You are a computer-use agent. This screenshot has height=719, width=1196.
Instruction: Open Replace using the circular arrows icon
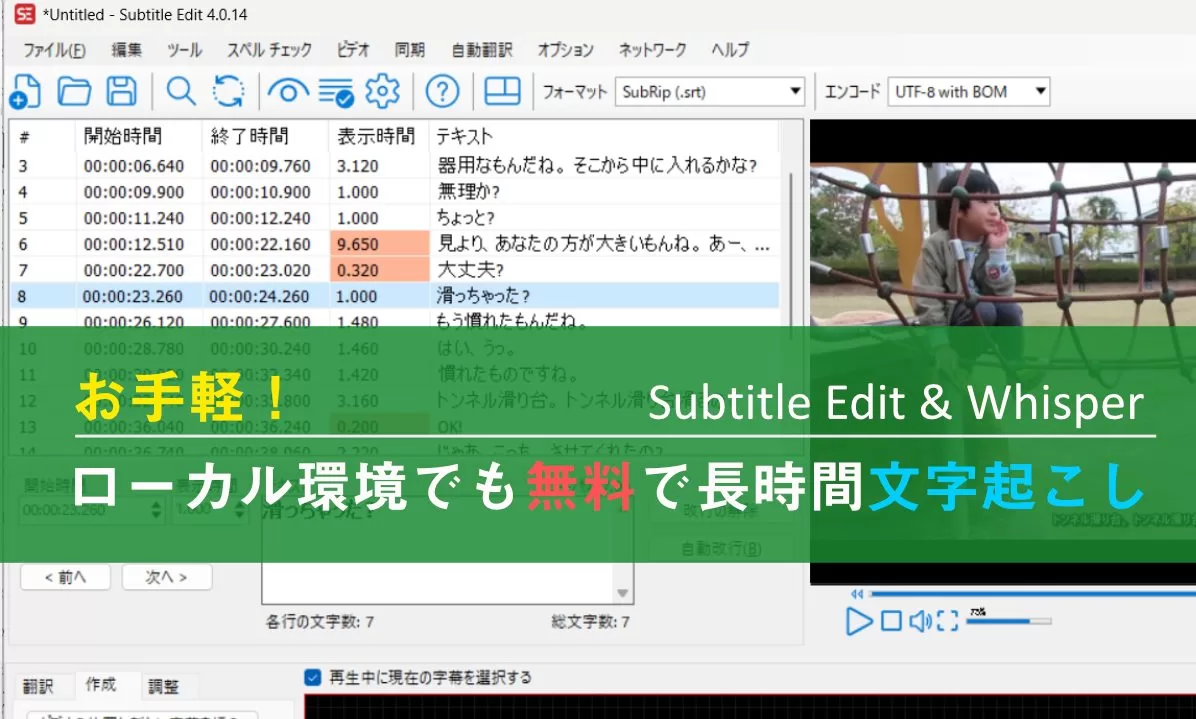point(228,91)
